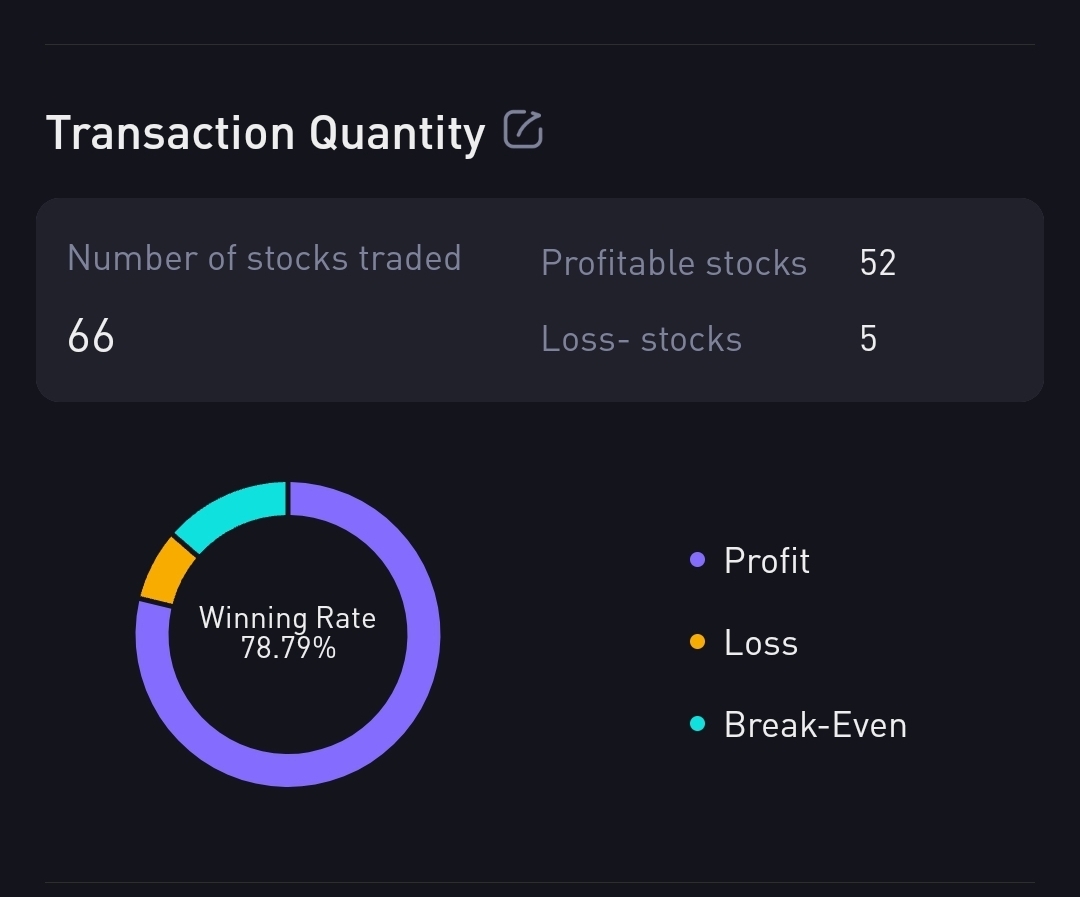Viewport: 1080px width, 897px height.
Task: Click the loss stocks count 5
Action: [x=868, y=339]
